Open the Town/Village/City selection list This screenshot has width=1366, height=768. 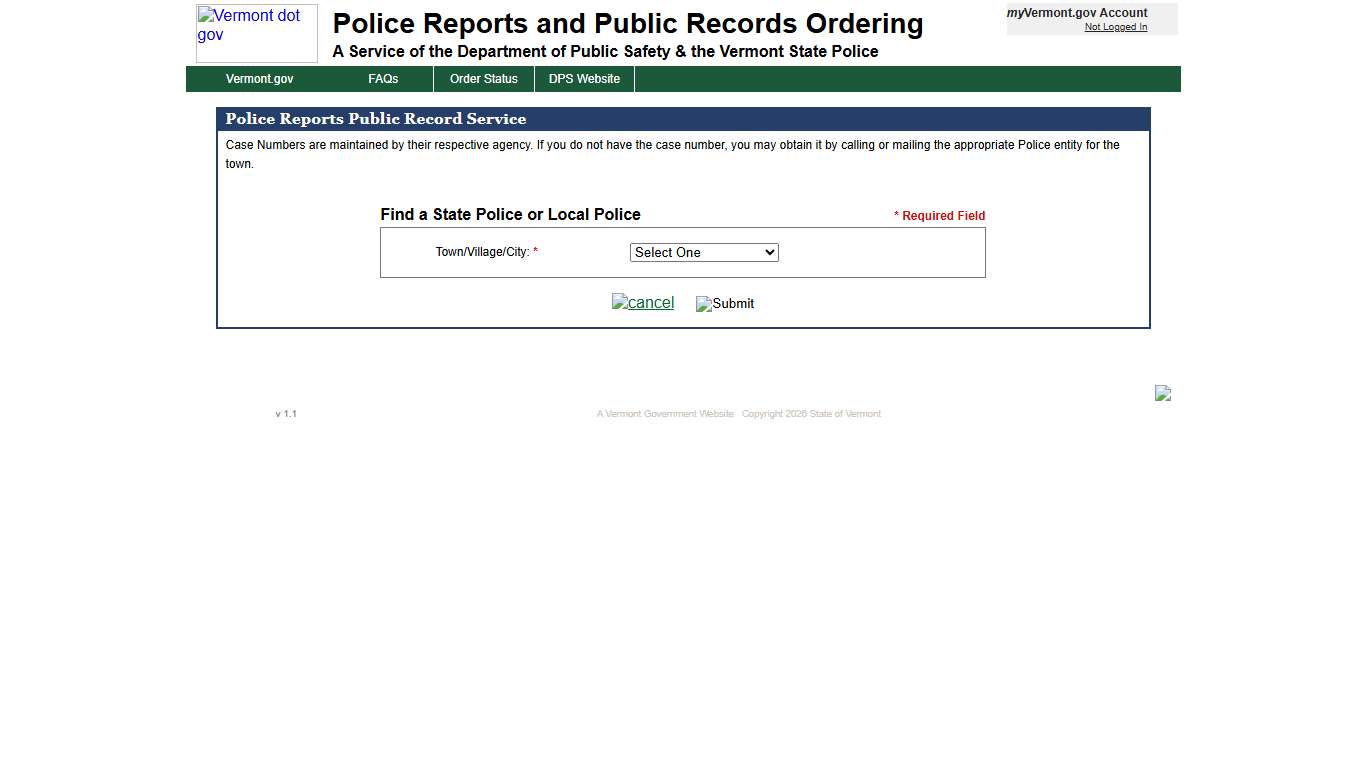pos(703,252)
